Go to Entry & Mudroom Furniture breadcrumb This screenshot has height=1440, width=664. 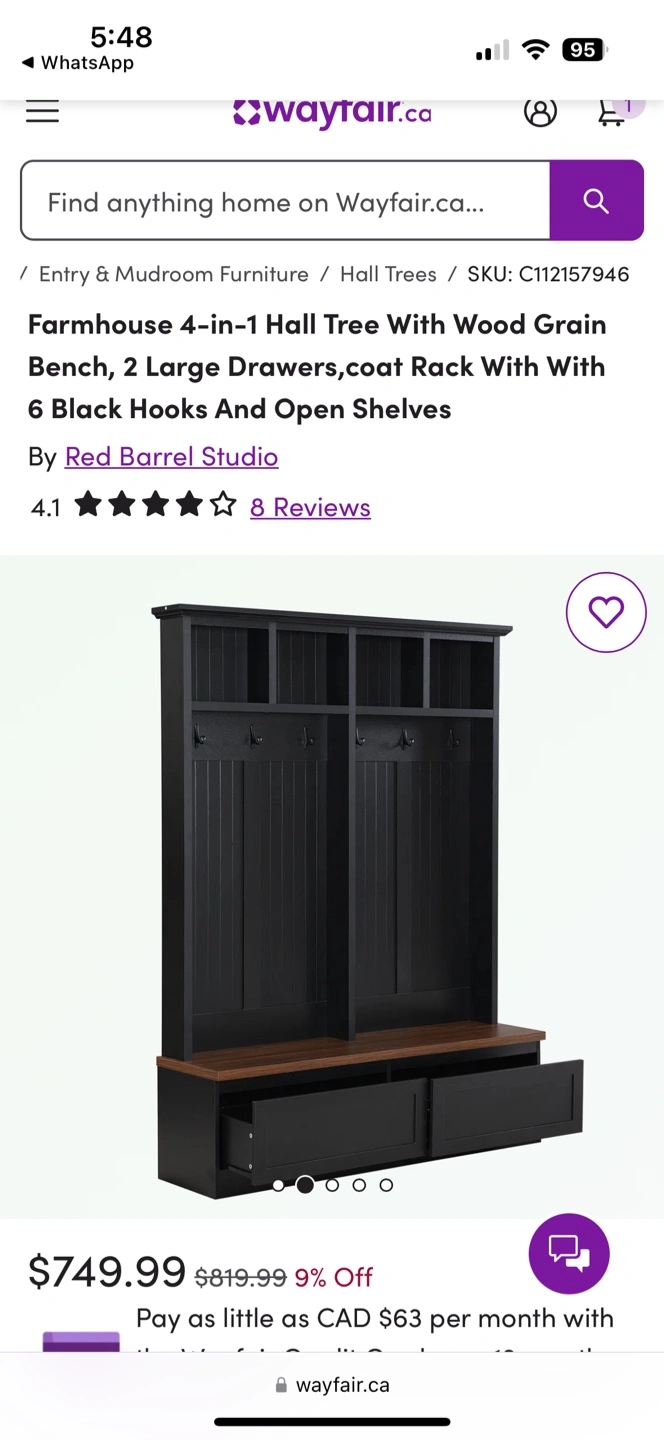coord(174,274)
